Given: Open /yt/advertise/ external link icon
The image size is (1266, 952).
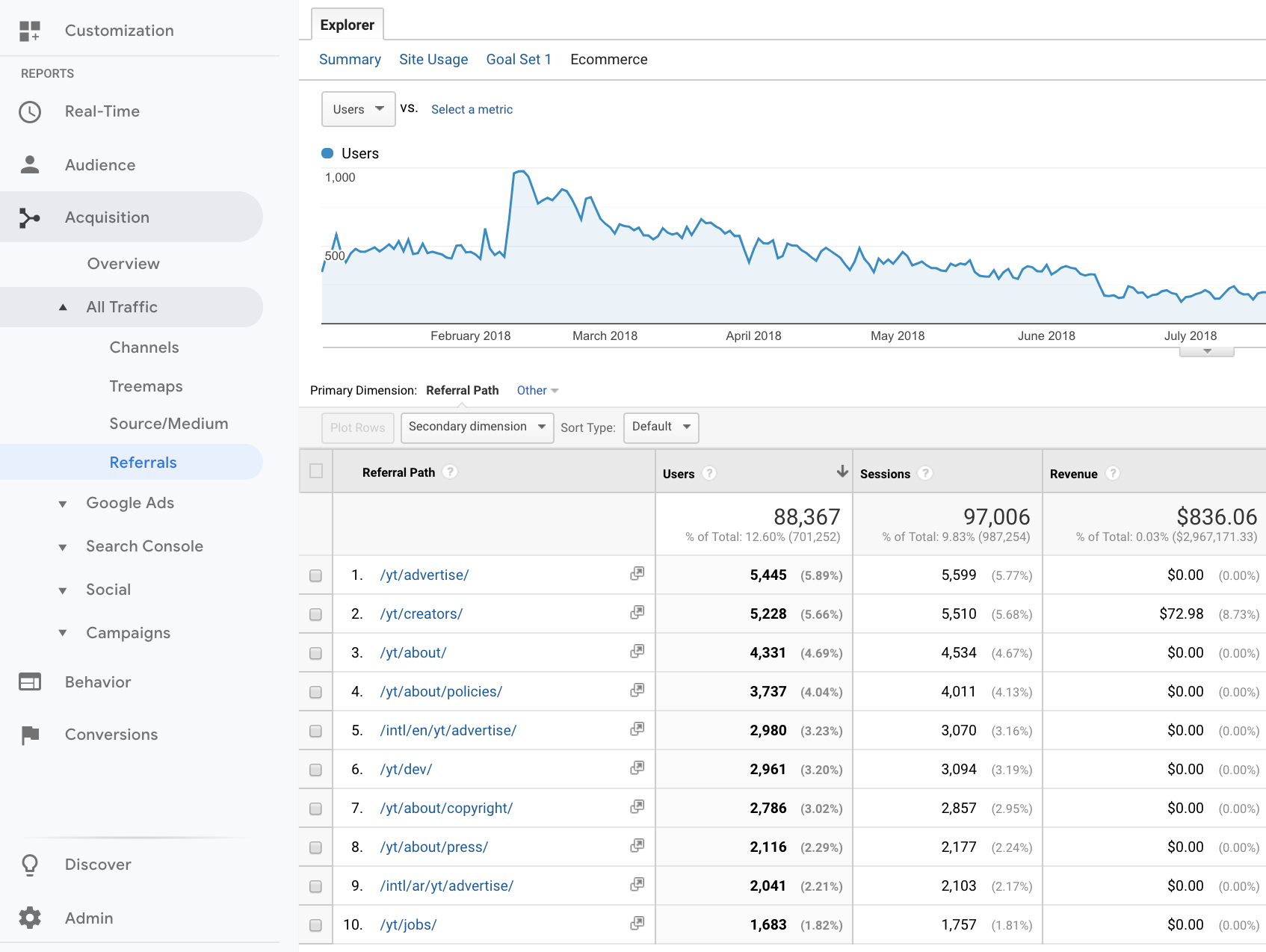Looking at the screenshot, I should pos(637,574).
